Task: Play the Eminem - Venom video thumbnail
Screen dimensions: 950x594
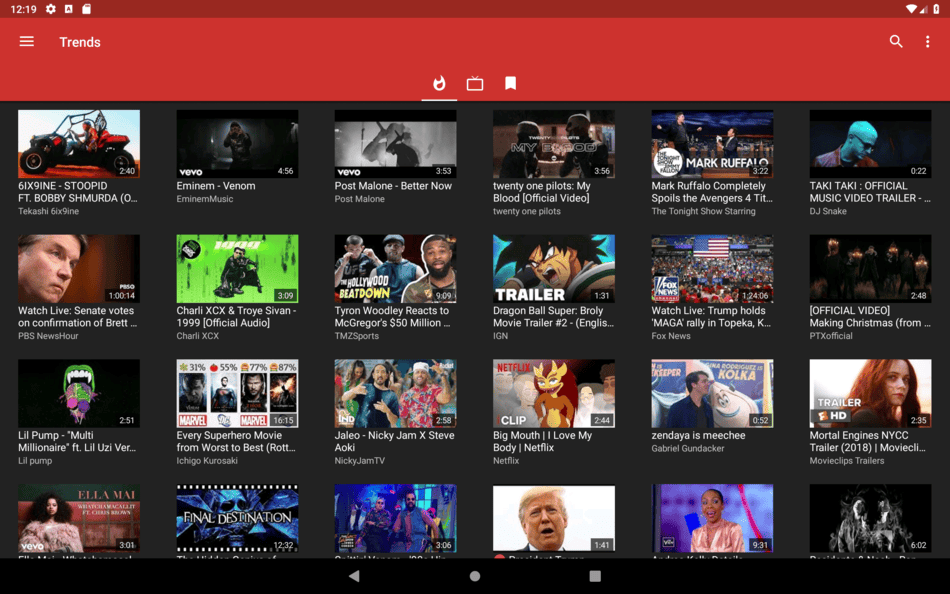Action: pyautogui.click(x=238, y=144)
